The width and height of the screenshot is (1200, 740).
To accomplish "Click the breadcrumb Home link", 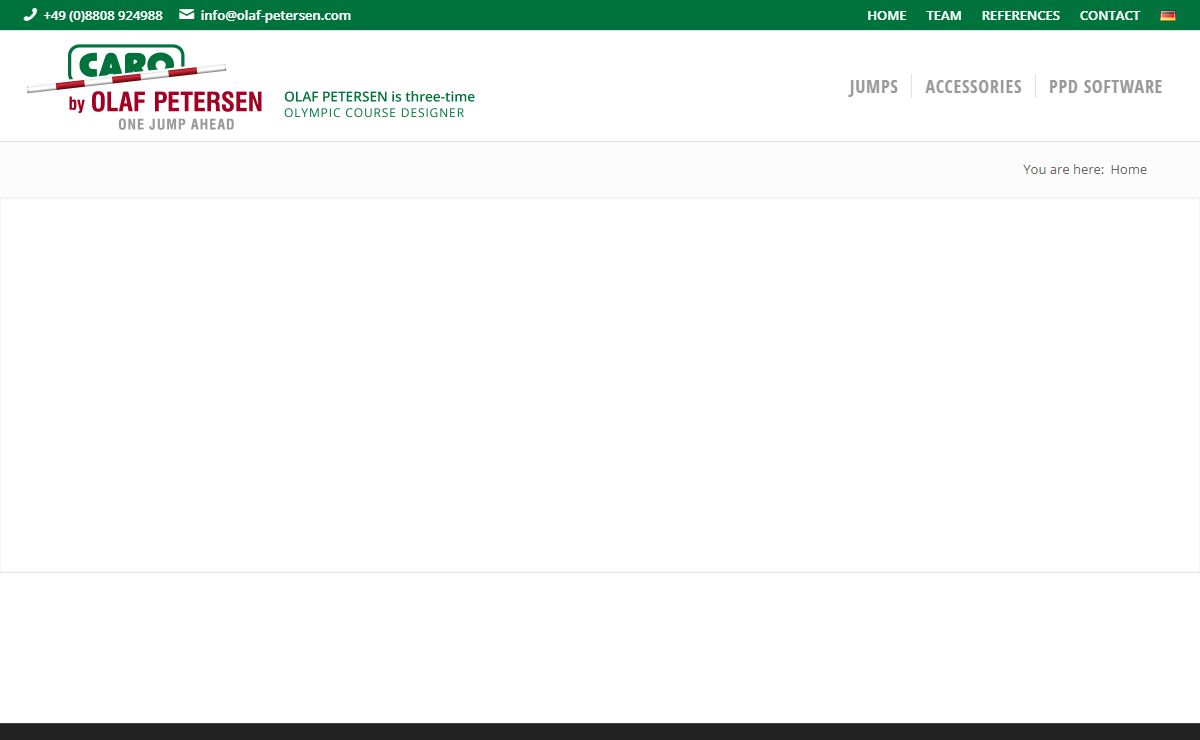I will pos(1128,170).
